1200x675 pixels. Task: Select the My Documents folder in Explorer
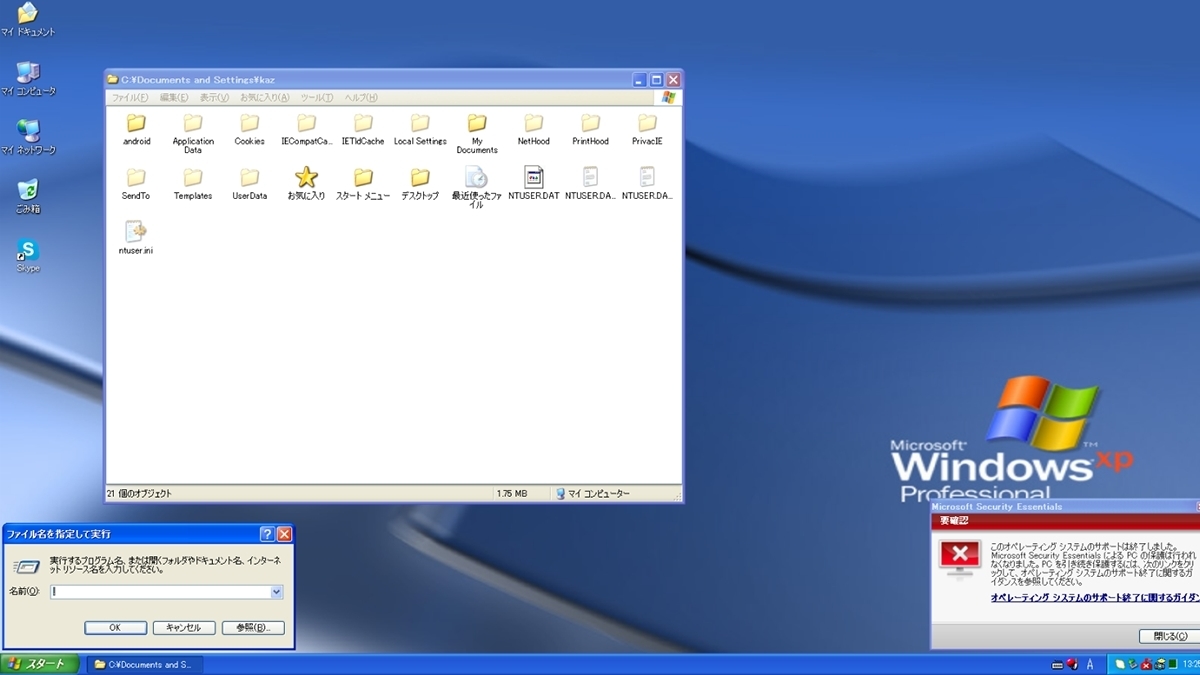(477, 133)
